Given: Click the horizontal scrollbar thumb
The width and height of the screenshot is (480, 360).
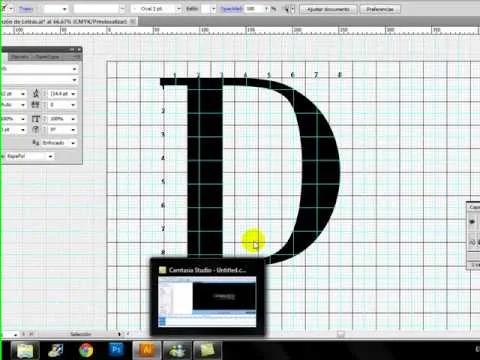Looking at the screenshot, I should (340, 334).
